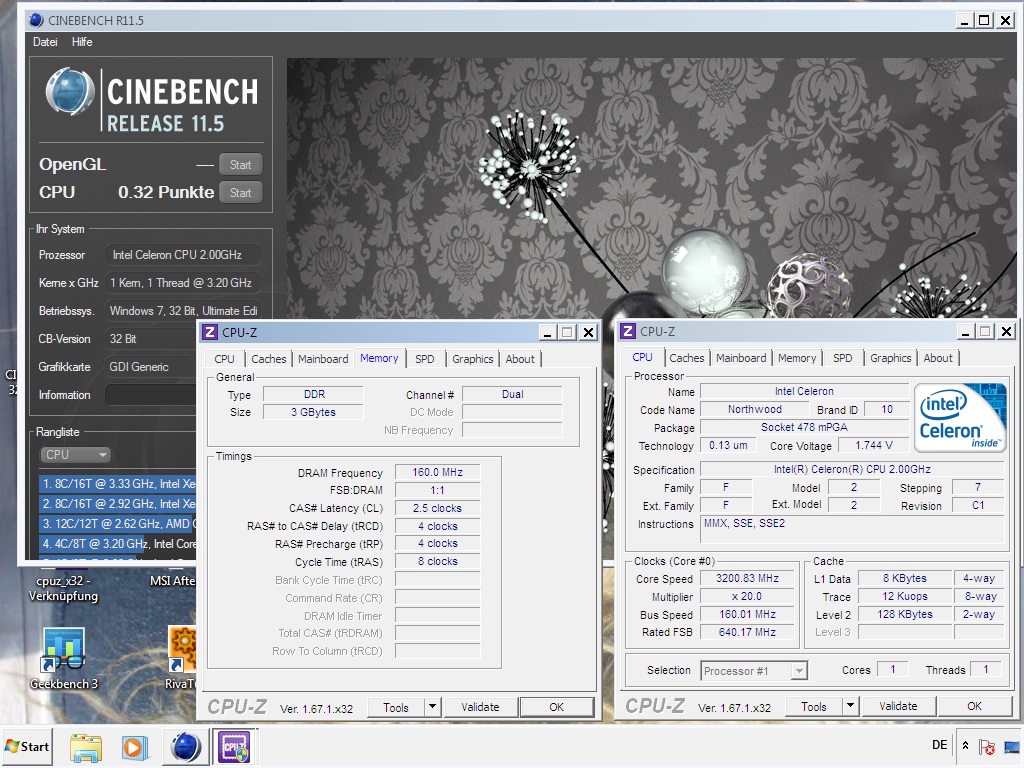Click the Core Speed 3200.83 MHz value
The height and width of the screenshot is (768, 1024).
[748, 579]
